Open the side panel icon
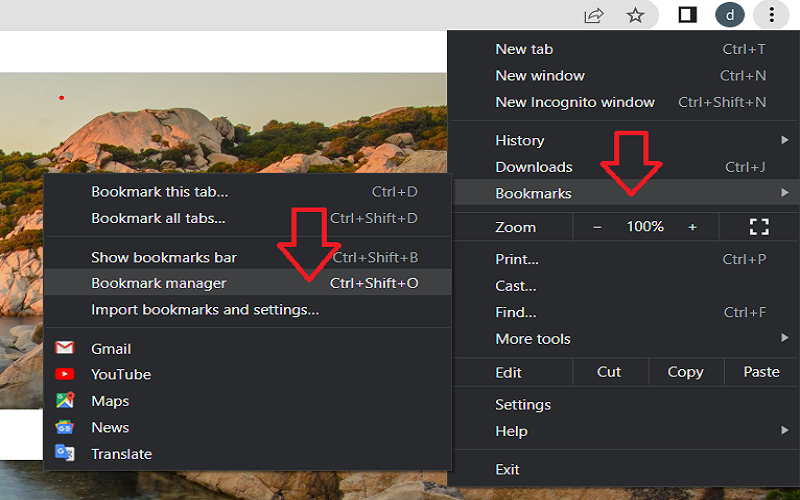 click(687, 15)
